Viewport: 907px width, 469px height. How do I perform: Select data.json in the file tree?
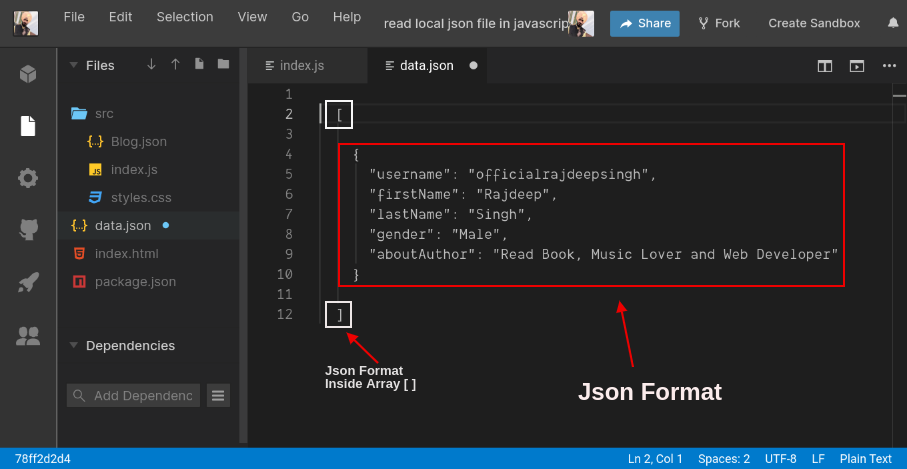coord(148,226)
